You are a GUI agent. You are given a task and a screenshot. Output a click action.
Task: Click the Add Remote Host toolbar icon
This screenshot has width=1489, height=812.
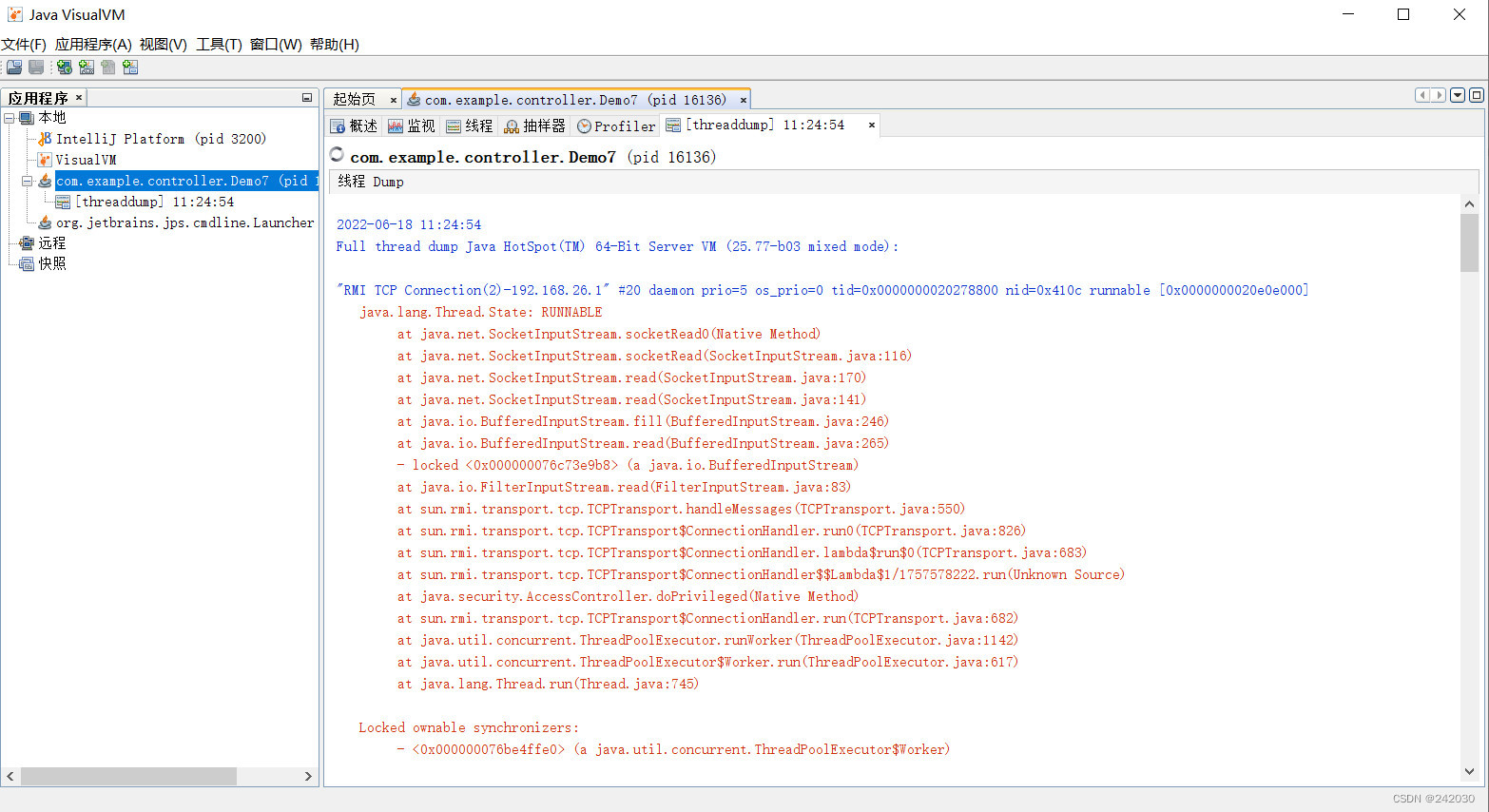65,68
